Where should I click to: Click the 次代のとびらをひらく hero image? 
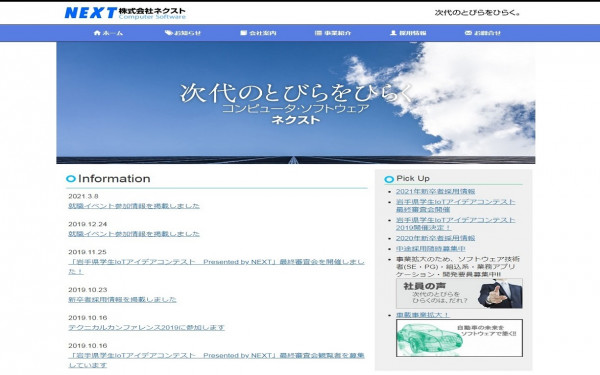(296, 103)
